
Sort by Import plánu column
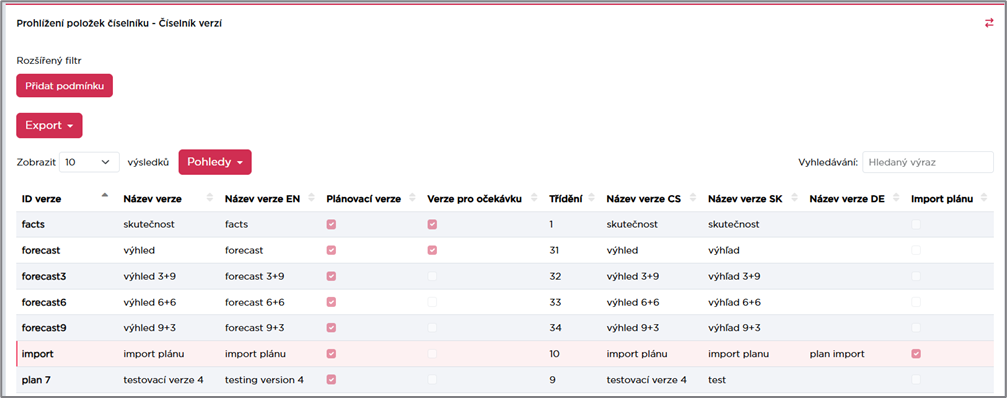985,199
